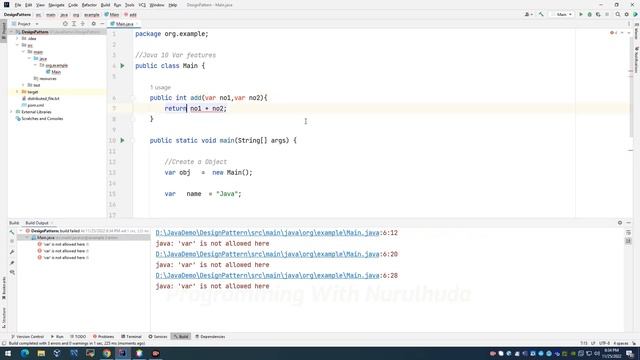Start debugging with the bug icon

[x=589, y=14]
